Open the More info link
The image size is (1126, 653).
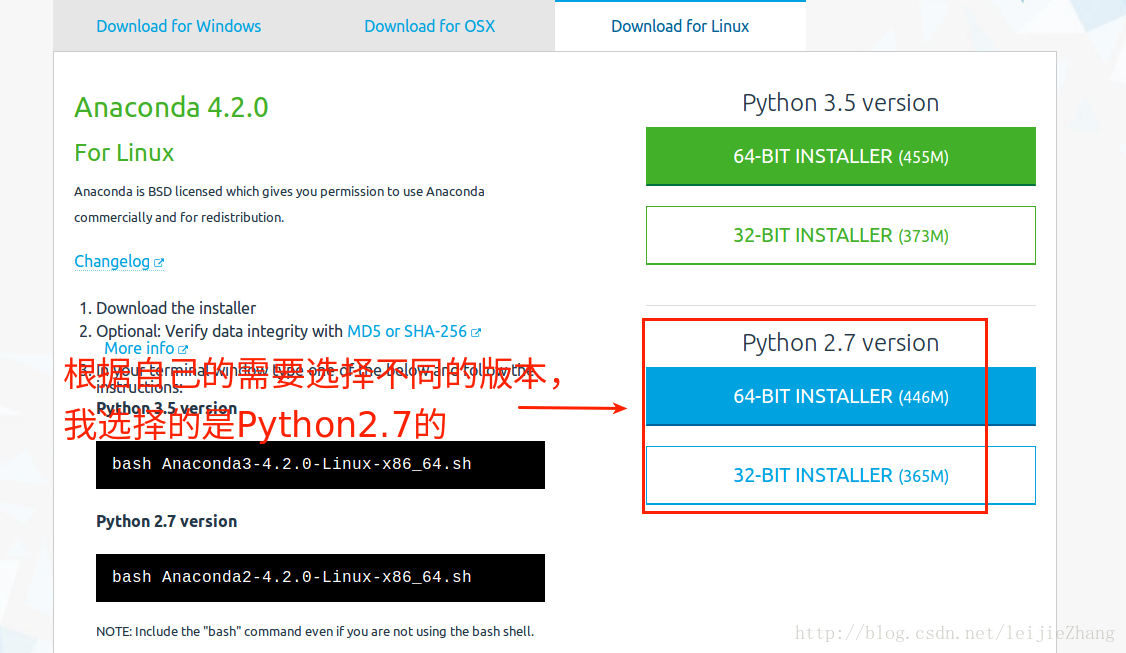coord(139,348)
